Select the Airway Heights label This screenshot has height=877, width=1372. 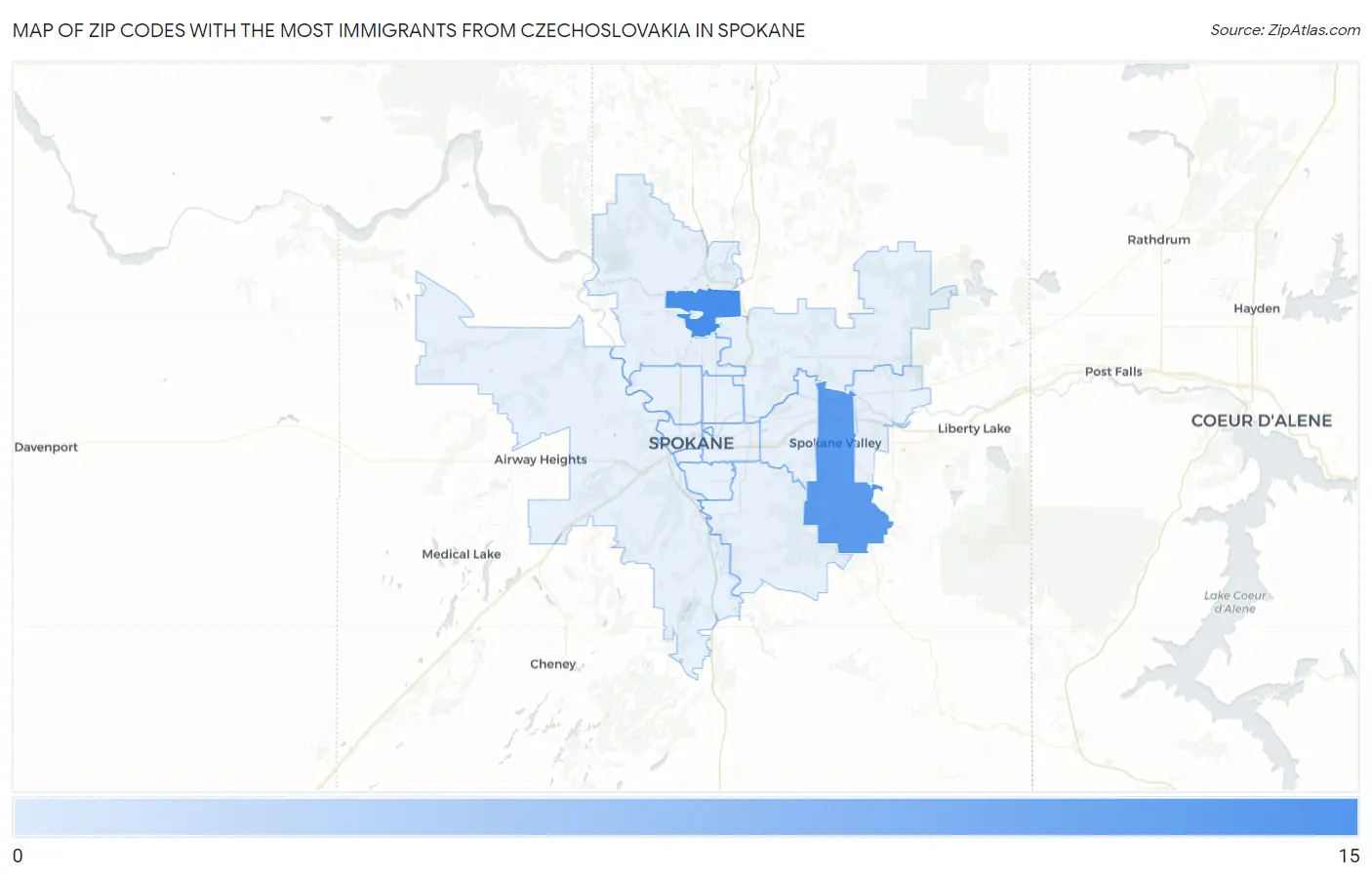pyautogui.click(x=541, y=459)
